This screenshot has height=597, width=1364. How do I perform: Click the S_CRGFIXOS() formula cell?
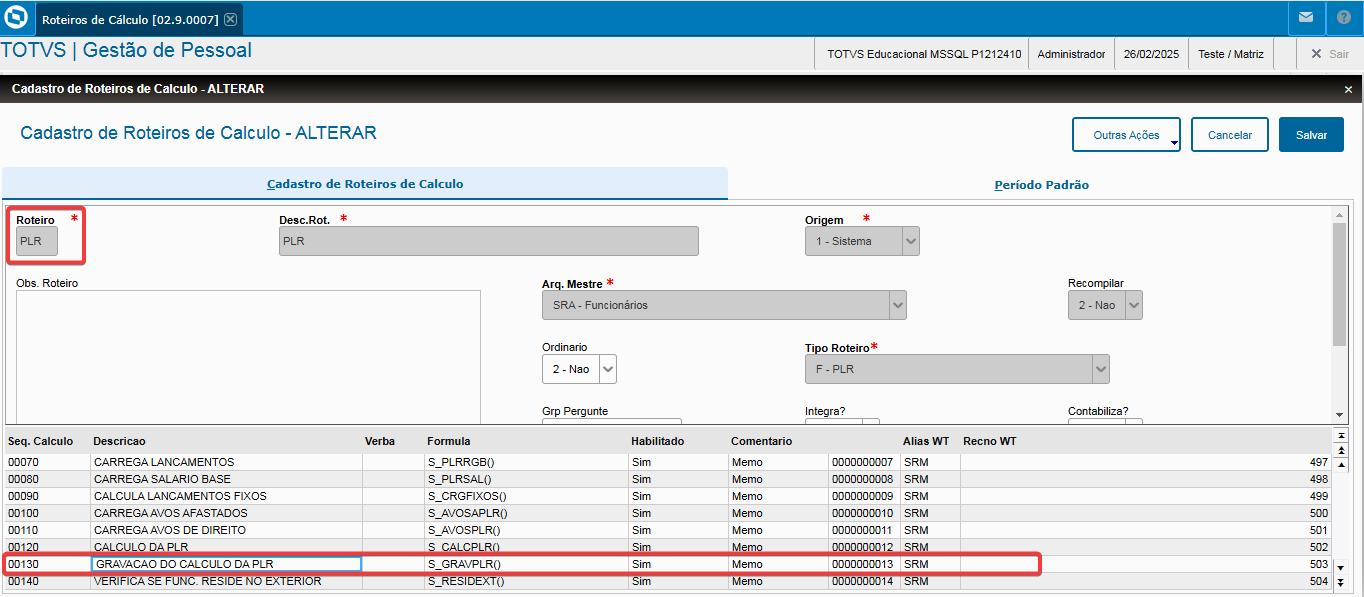point(526,496)
